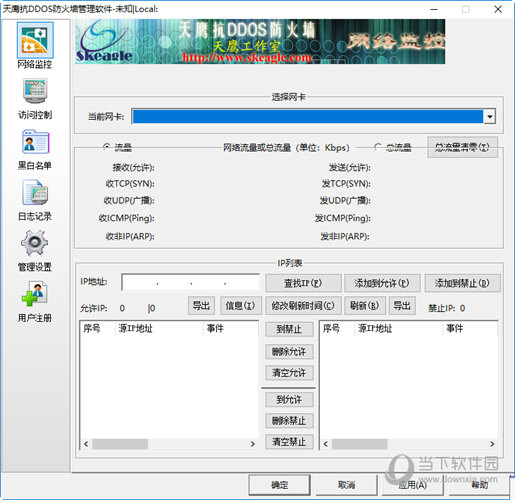Click right scroll arrow of forbidden IP list

tap(492, 444)
